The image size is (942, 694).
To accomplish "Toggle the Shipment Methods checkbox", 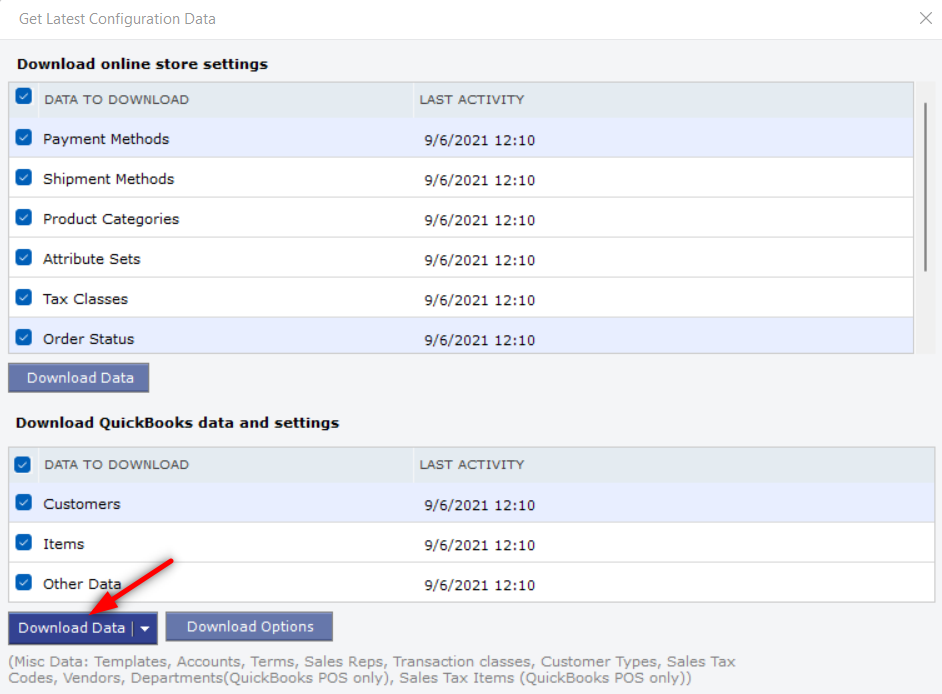I will [23, 177].
